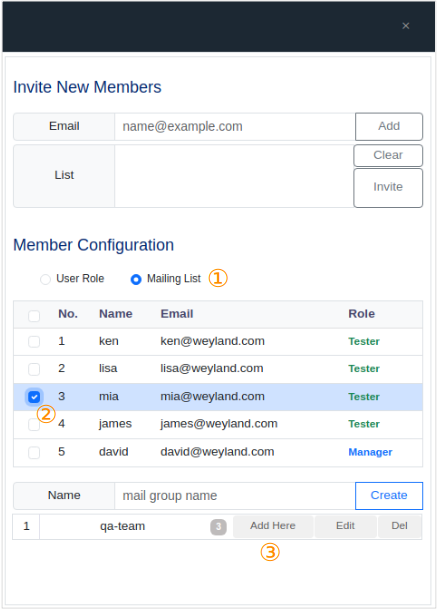Select the User Role radio option
438x612 pixels.
click(45, 279)
